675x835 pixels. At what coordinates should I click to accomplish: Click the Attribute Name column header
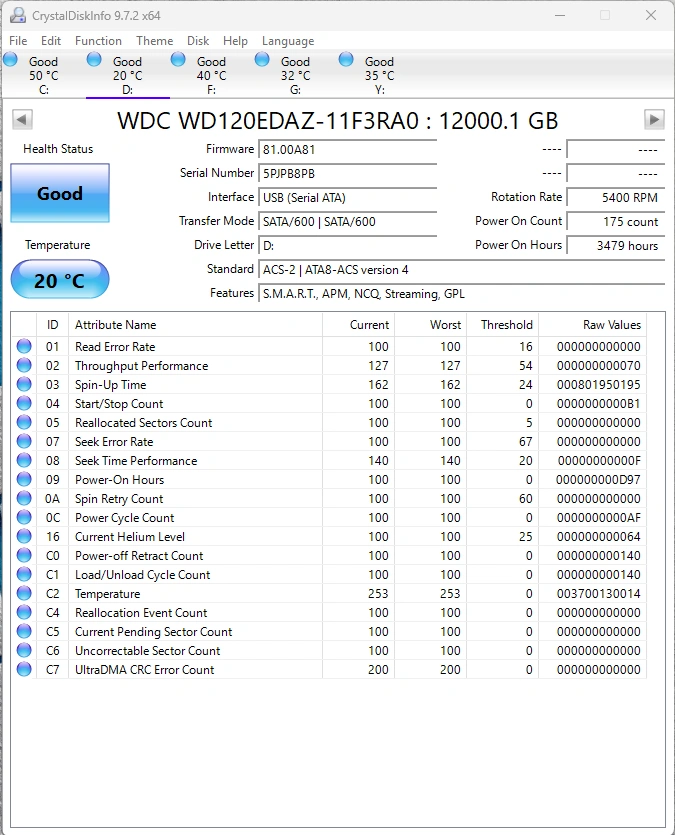click(x=116, y=325)
